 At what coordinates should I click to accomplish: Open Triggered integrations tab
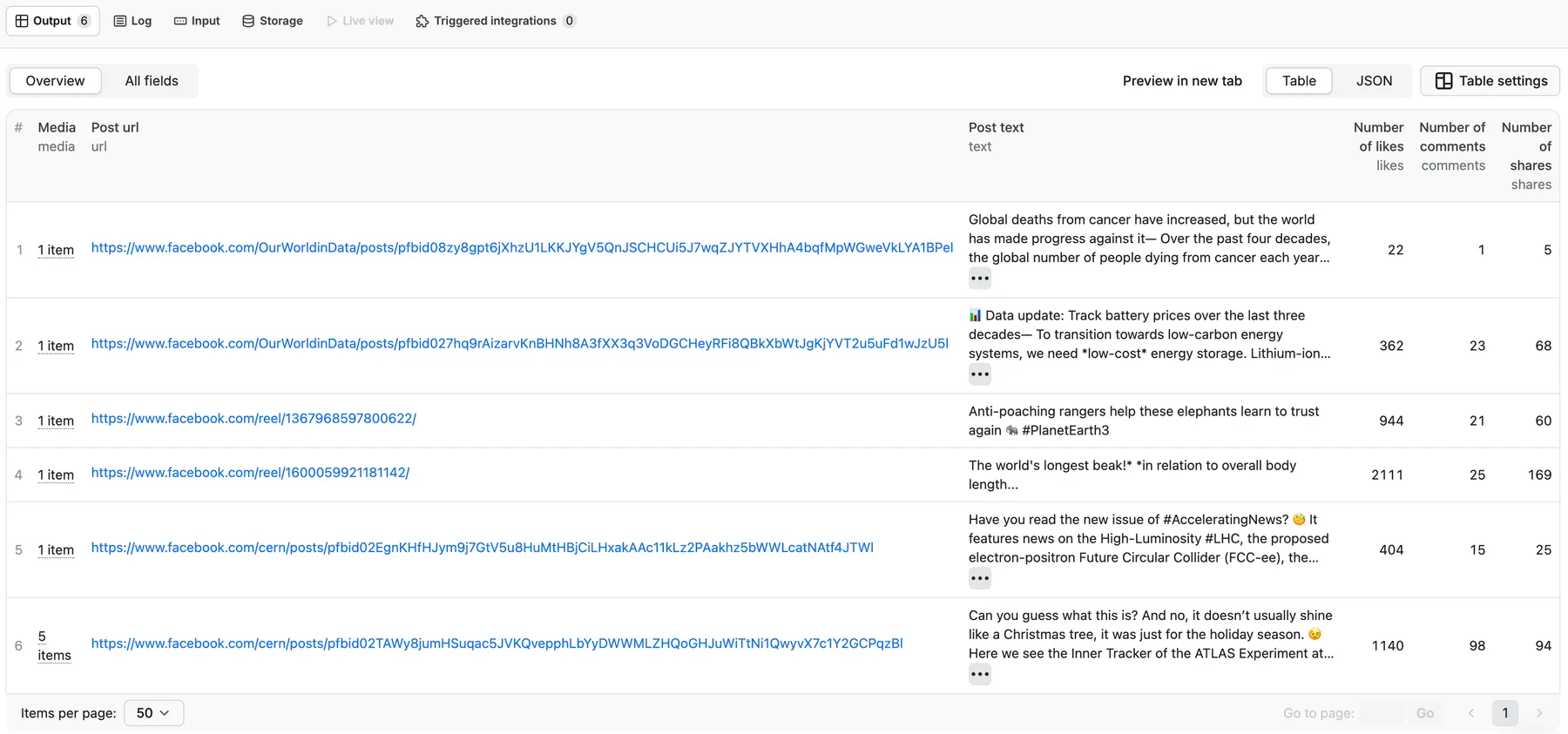[x=495, y=21]
